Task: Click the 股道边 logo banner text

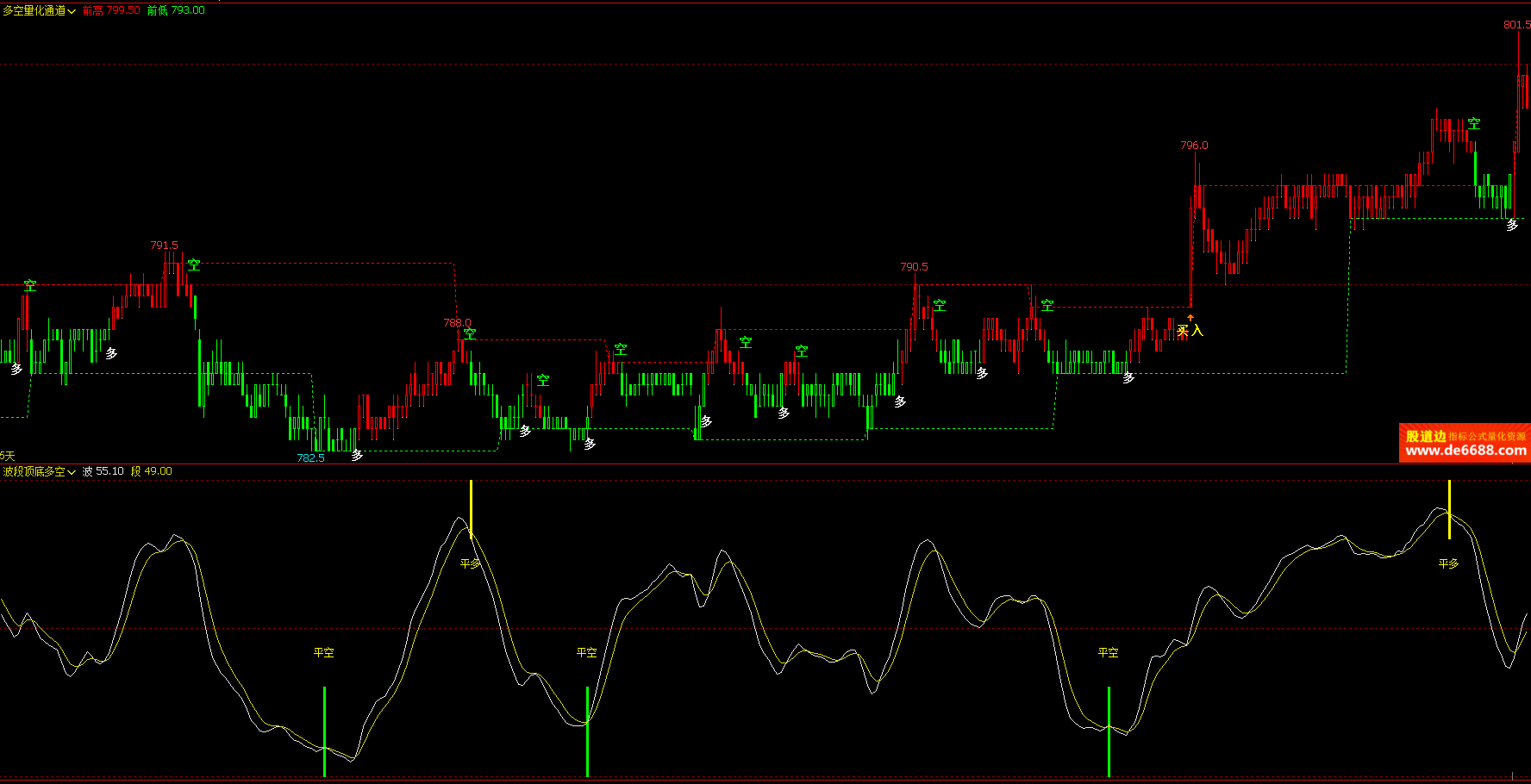Action: pos(1426,436)
